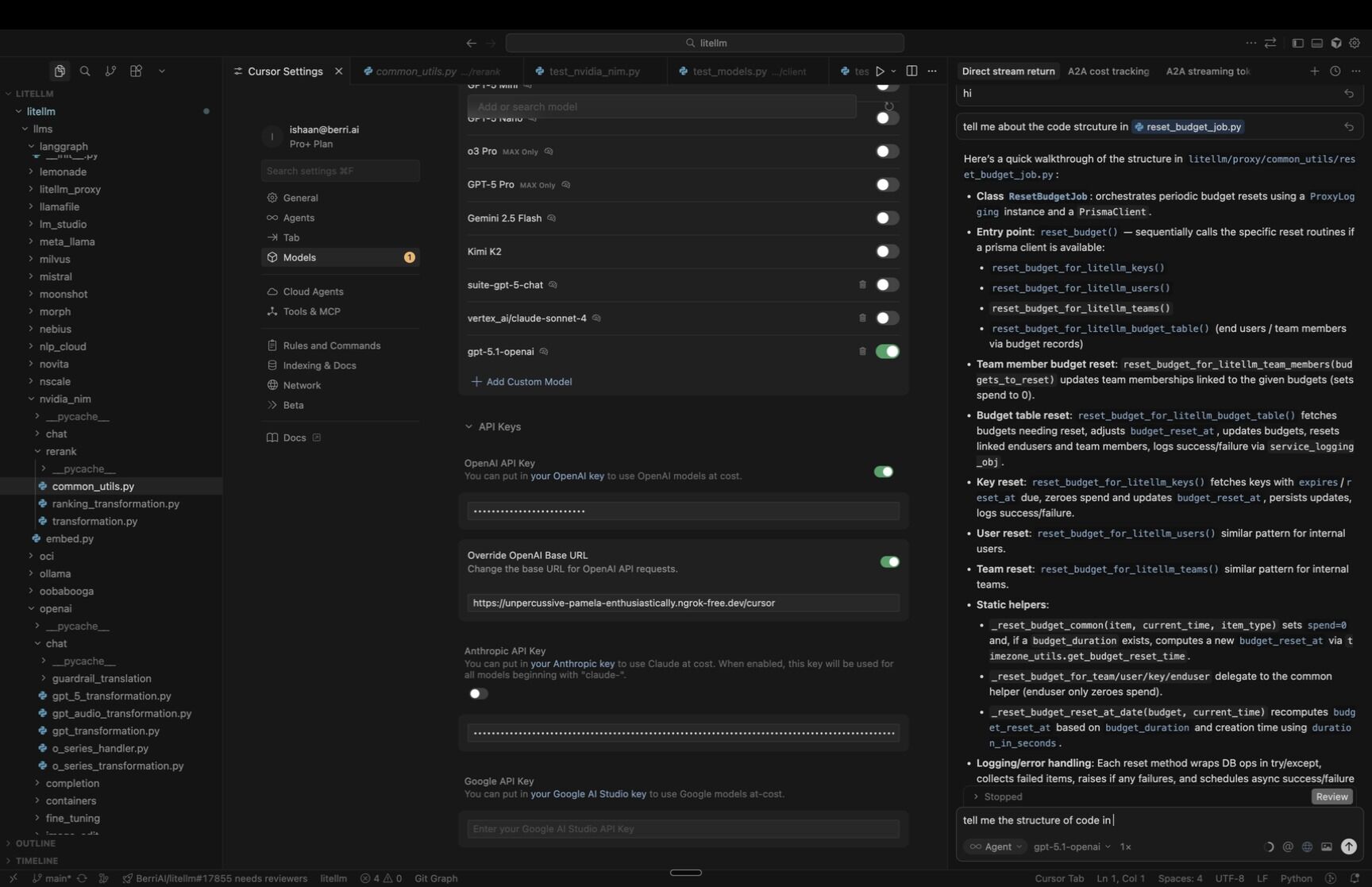Follow the 'your Anthropic key' link

572,664
